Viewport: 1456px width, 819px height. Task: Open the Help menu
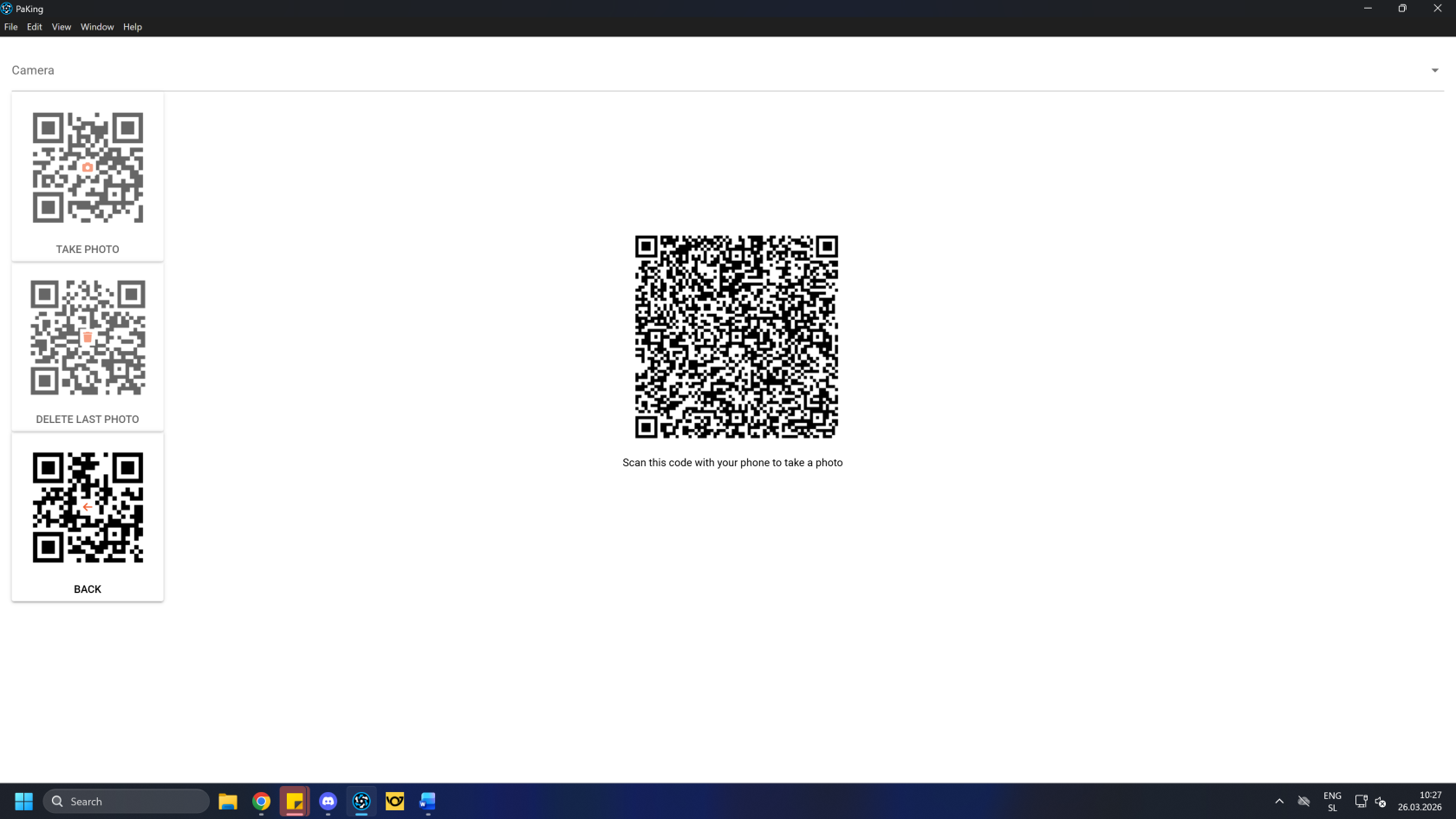(133, 27)
